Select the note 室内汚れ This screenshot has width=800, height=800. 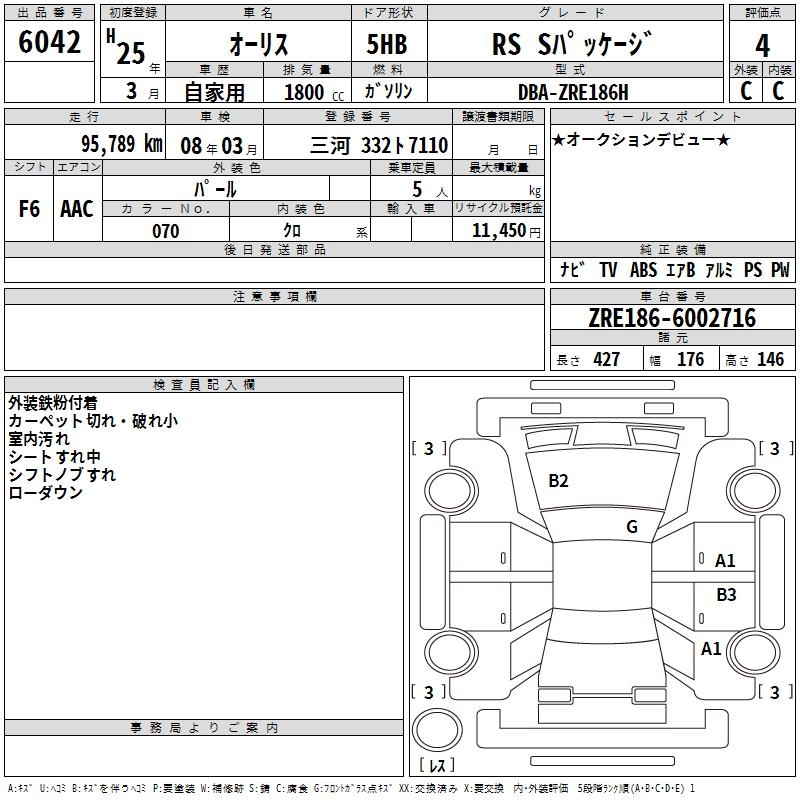39,439
